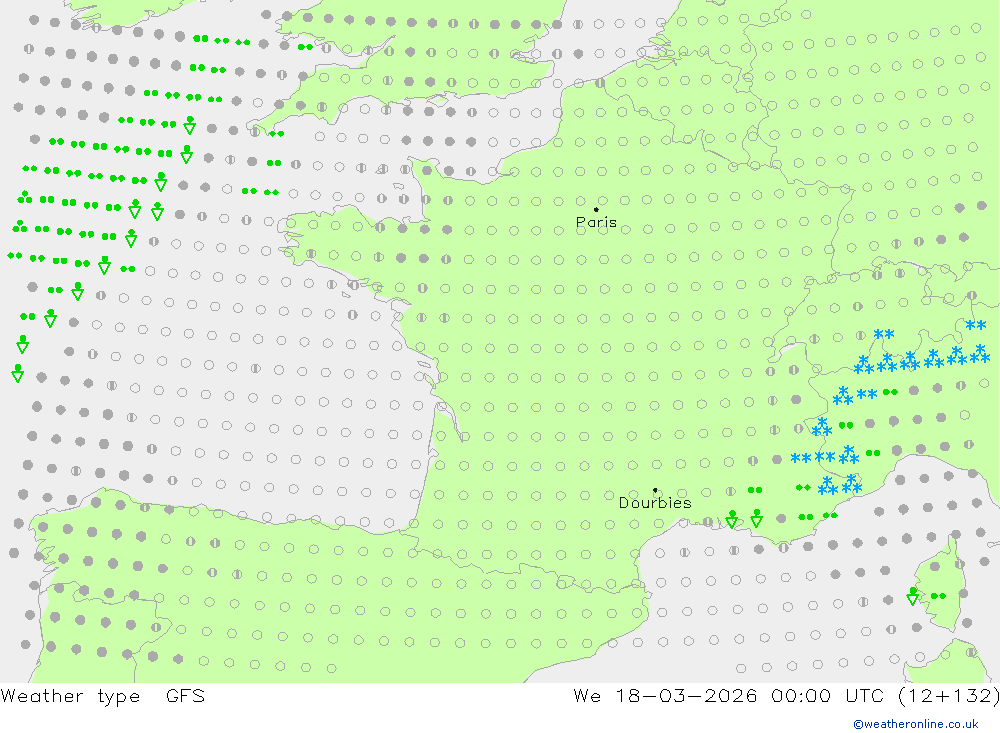Click the Dourbies location label
The height and width of the screenshot is (733, 1000).
(655, 503)
